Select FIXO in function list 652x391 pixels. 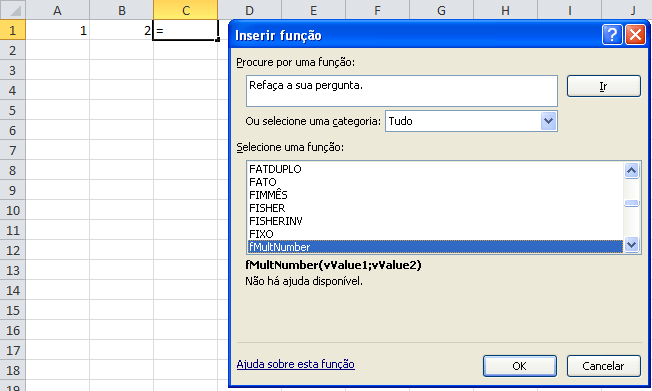pyautogui.click(x=435, y=233)
